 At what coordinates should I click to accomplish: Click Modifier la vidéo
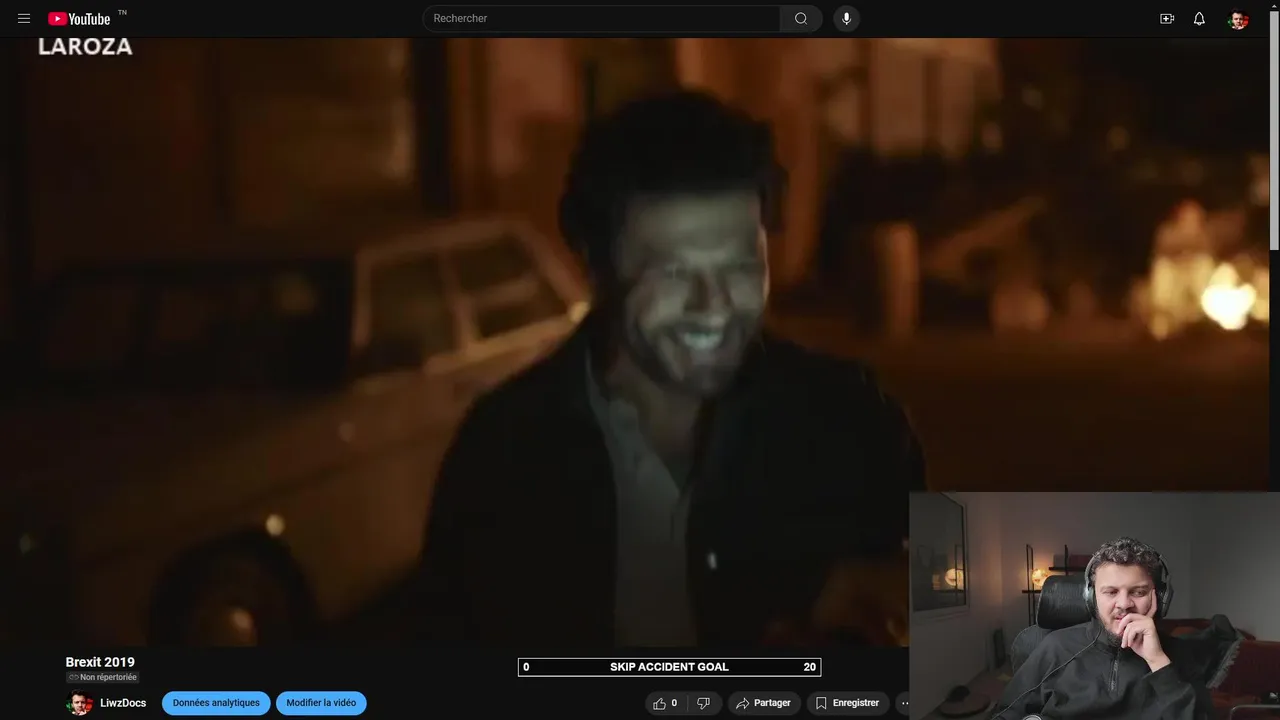pyautogui.click(x=321, y=703)
